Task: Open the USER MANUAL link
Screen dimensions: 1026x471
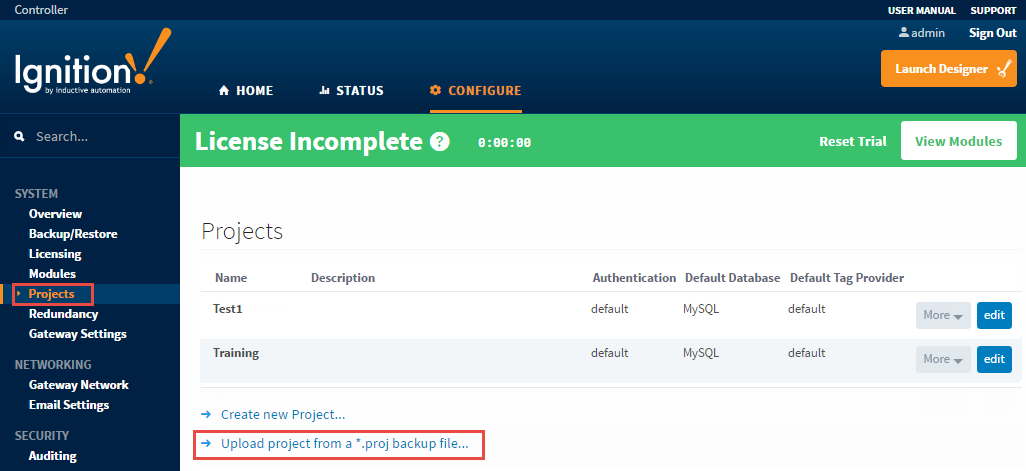Action: click(922, 10)
